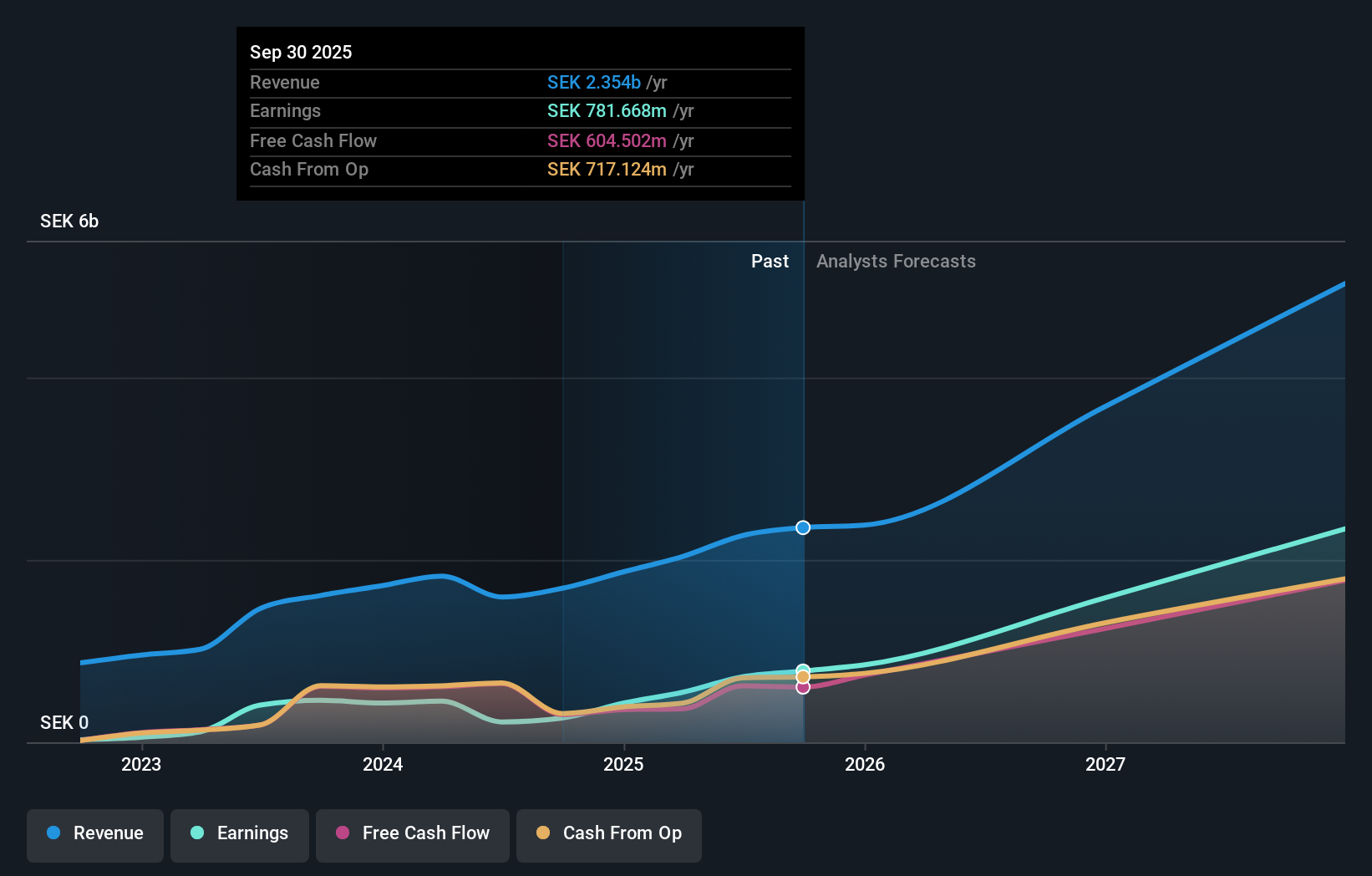The width and height of the screenshot is (1372, 876).
Task: Click the Revenue value SEK 2.354b in tooltip
Action: pos(596,83)
